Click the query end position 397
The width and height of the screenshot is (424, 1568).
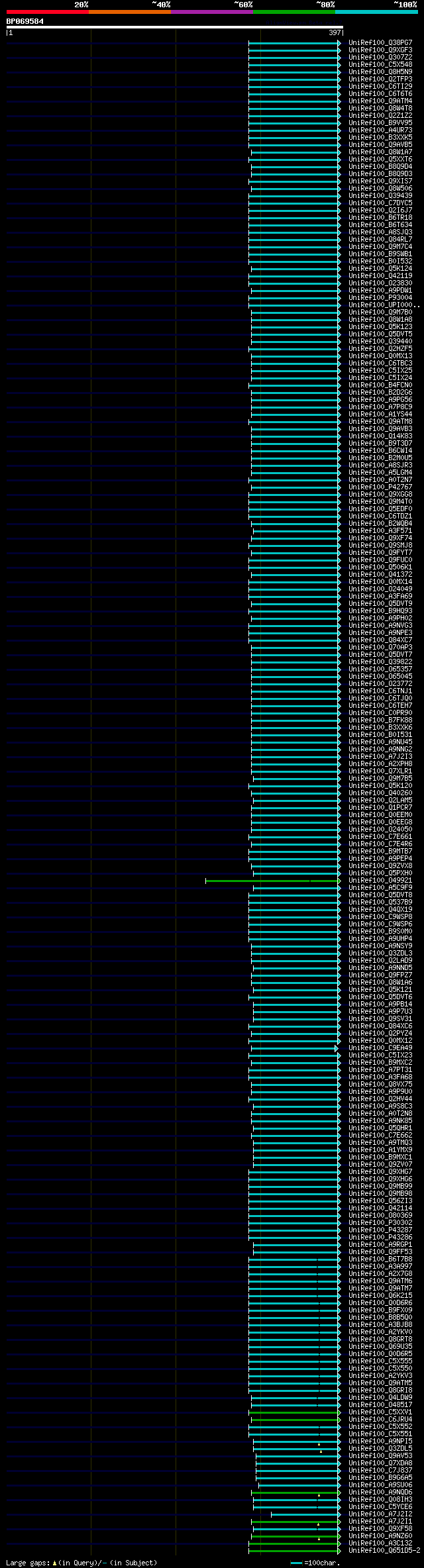coord(335,32)
